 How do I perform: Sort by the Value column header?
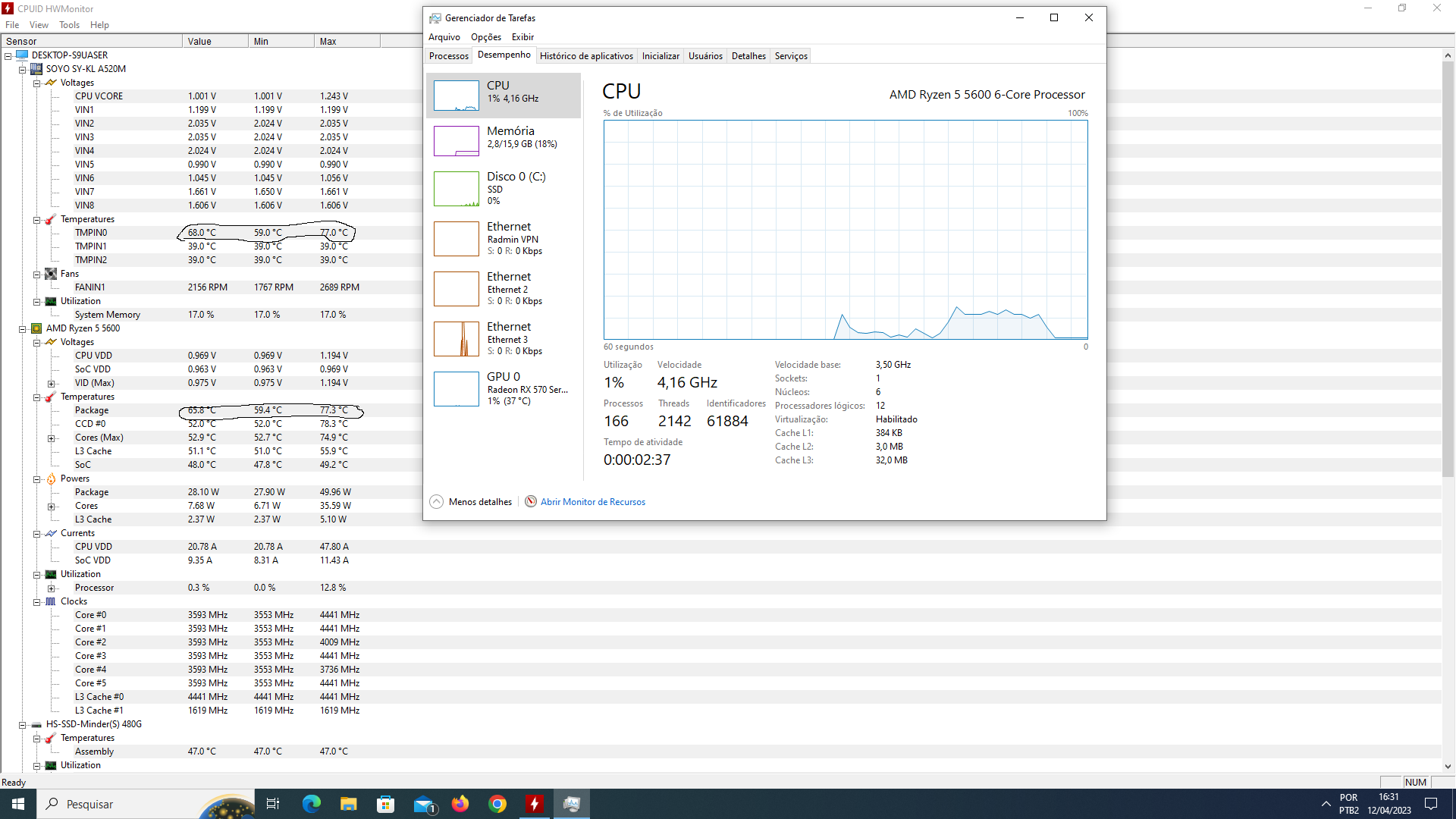tap(215, 41)
